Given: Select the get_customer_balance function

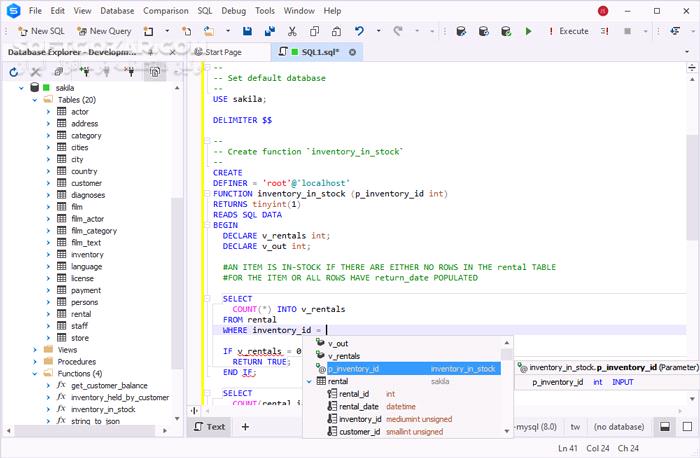Looking at the screenshot, I should click(x=109, y=386).
